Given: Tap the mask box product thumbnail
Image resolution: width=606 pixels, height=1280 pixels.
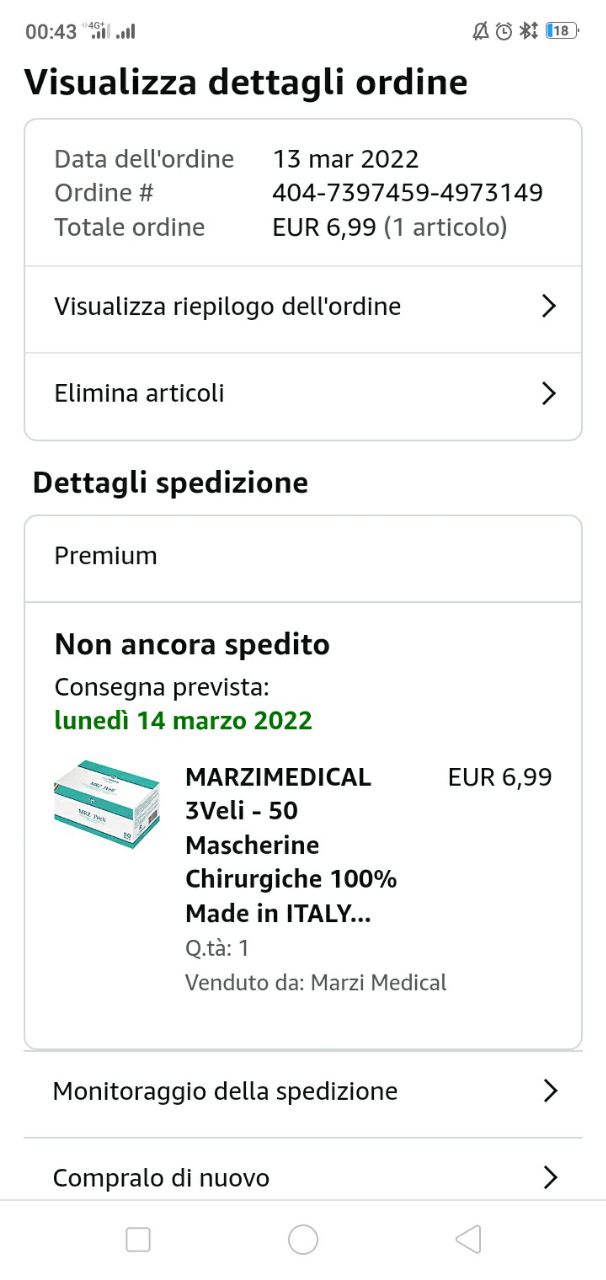Looking at the screenshot, I should (107, 803).
